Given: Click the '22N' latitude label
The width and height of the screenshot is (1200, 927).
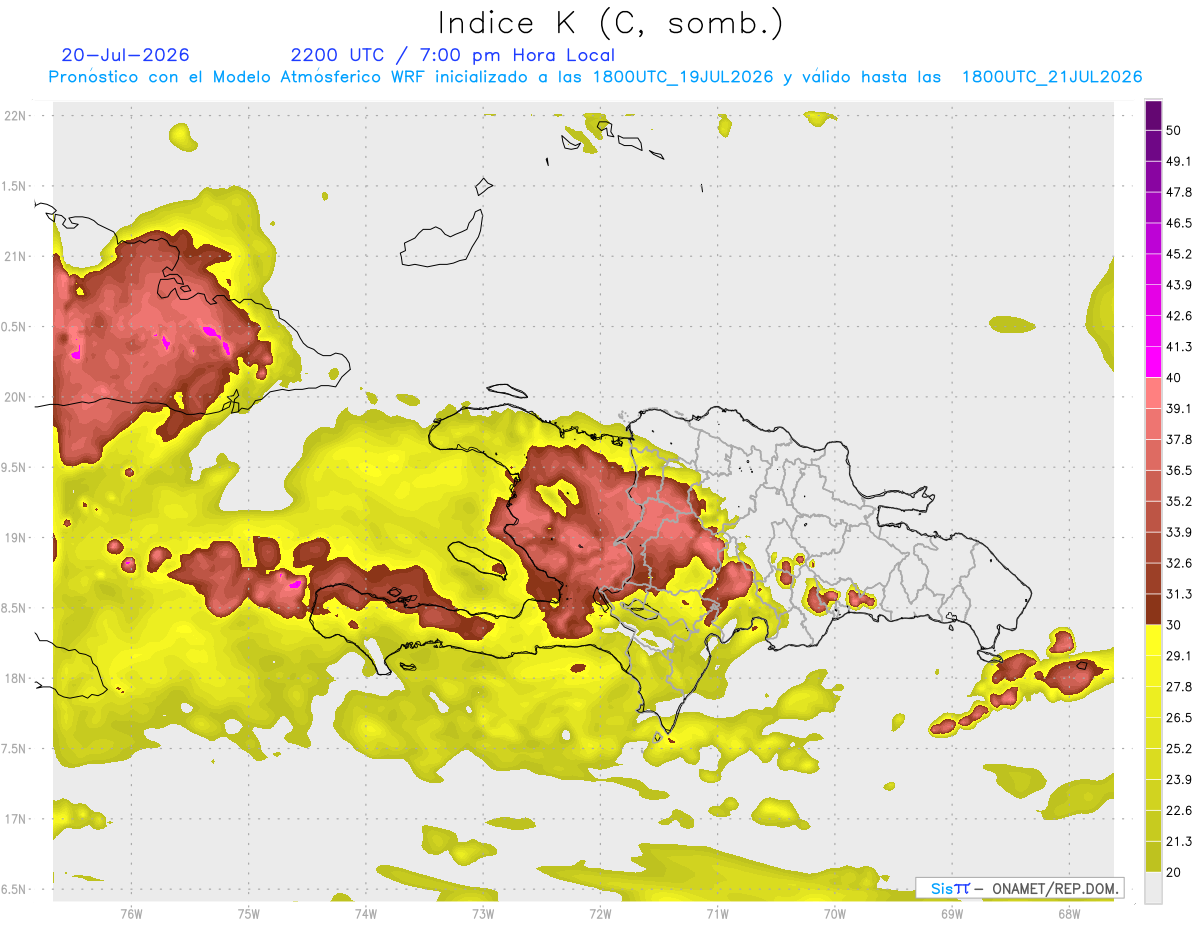Looking at the screenshot, I should click(x=16, y=116).
